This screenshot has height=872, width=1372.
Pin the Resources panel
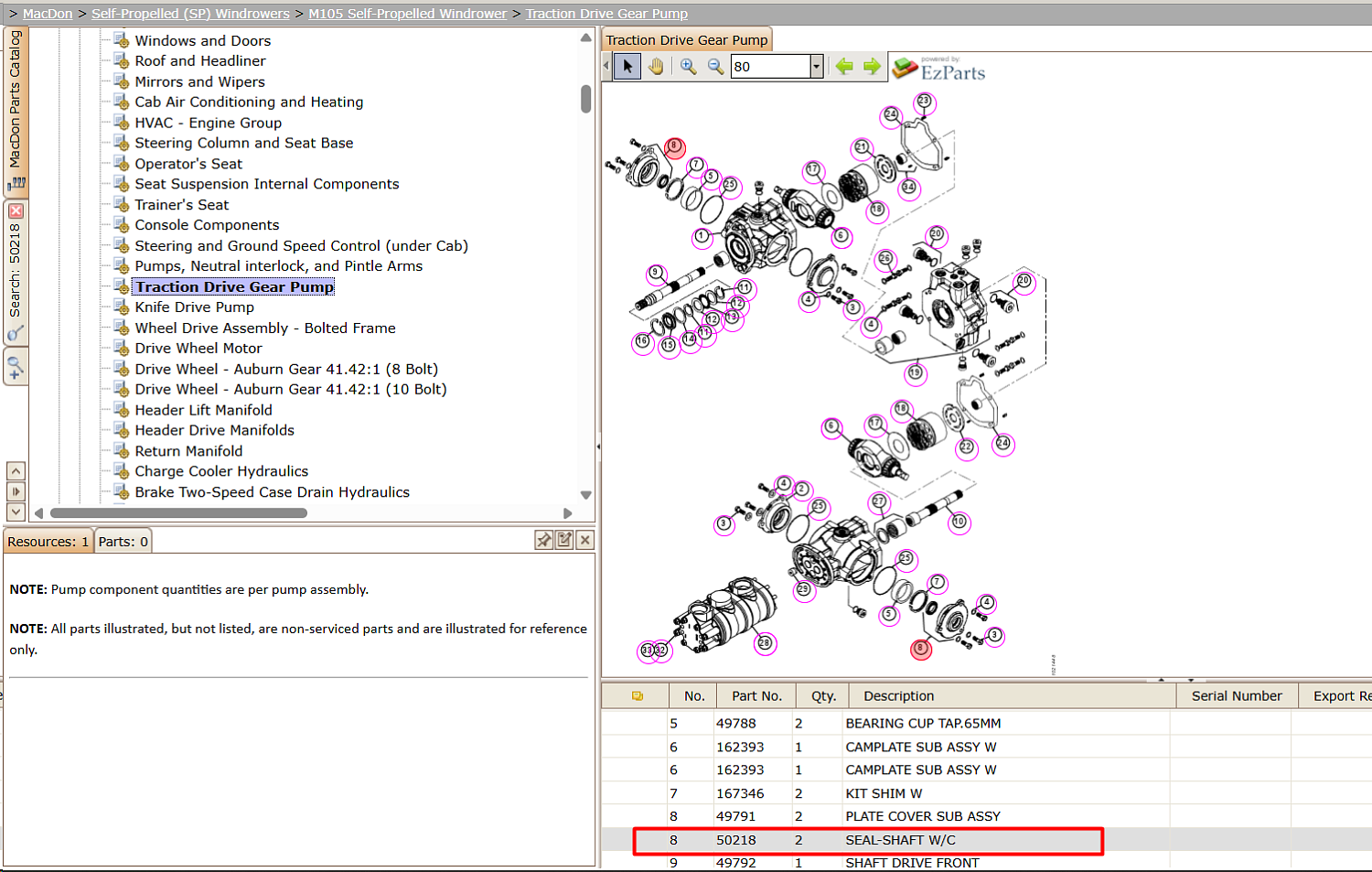point(544,540)
